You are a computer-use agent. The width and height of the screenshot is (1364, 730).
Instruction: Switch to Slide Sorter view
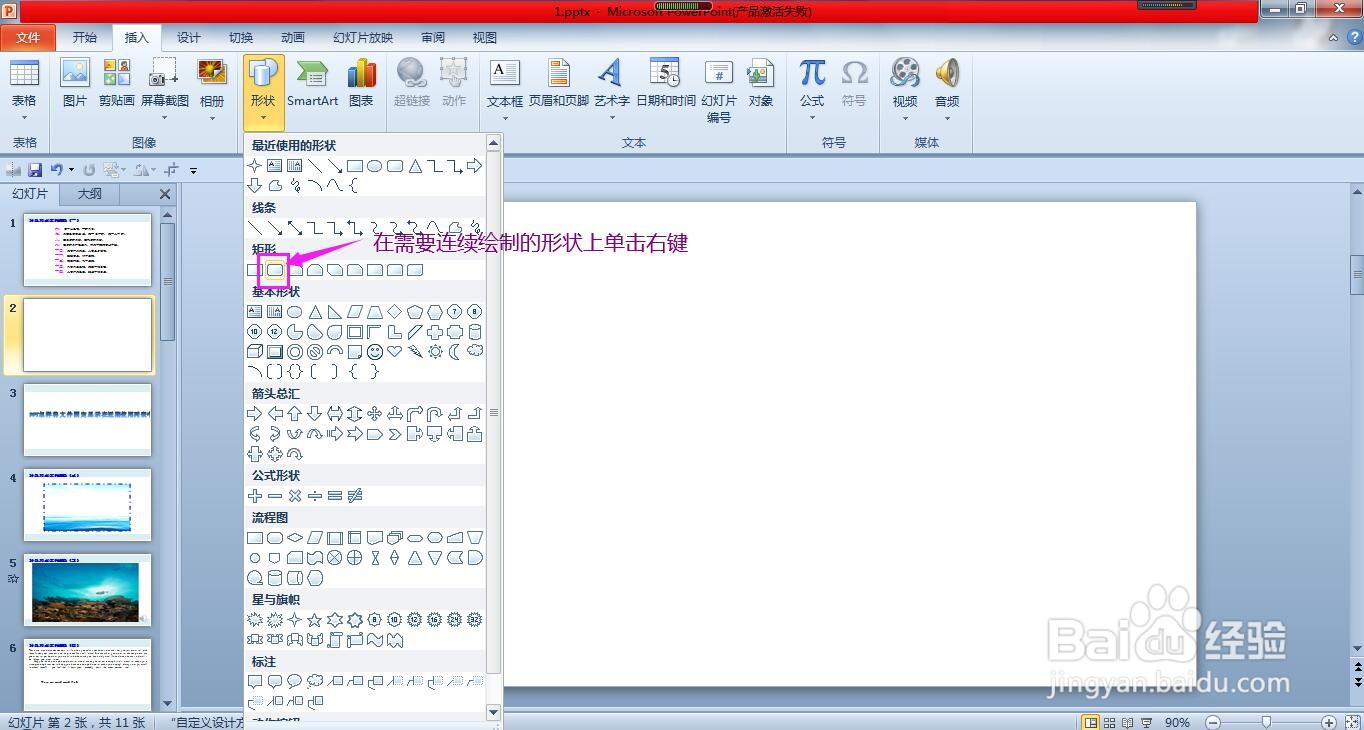1109,722
